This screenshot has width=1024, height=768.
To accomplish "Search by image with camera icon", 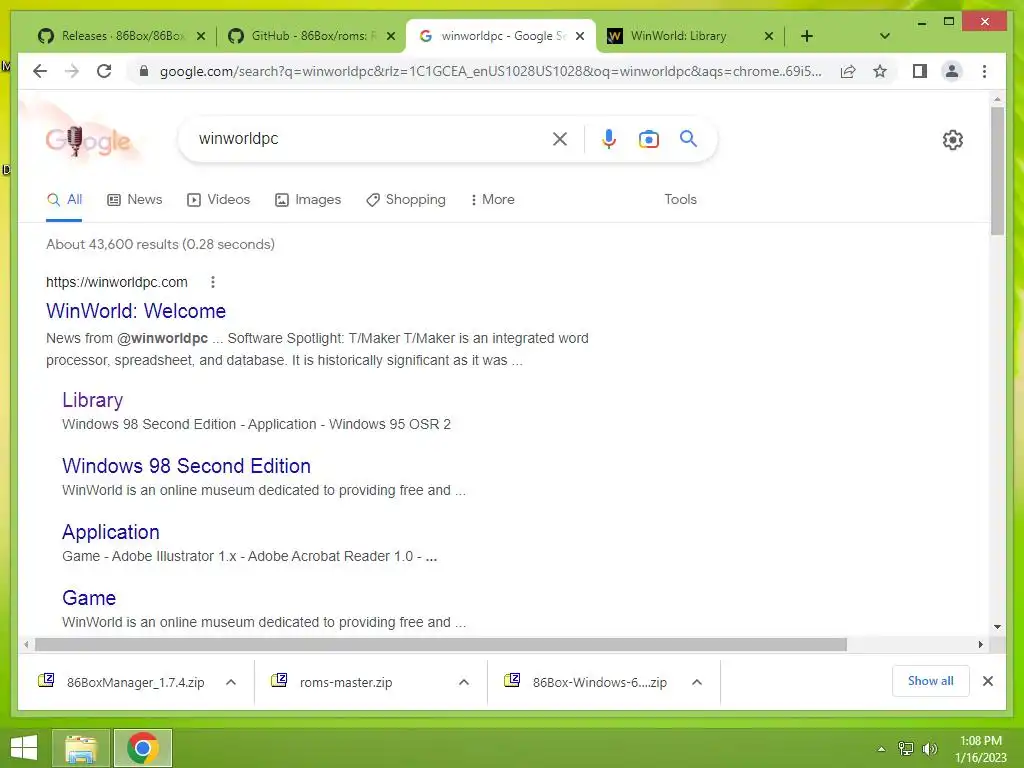I will pos(648,139).
